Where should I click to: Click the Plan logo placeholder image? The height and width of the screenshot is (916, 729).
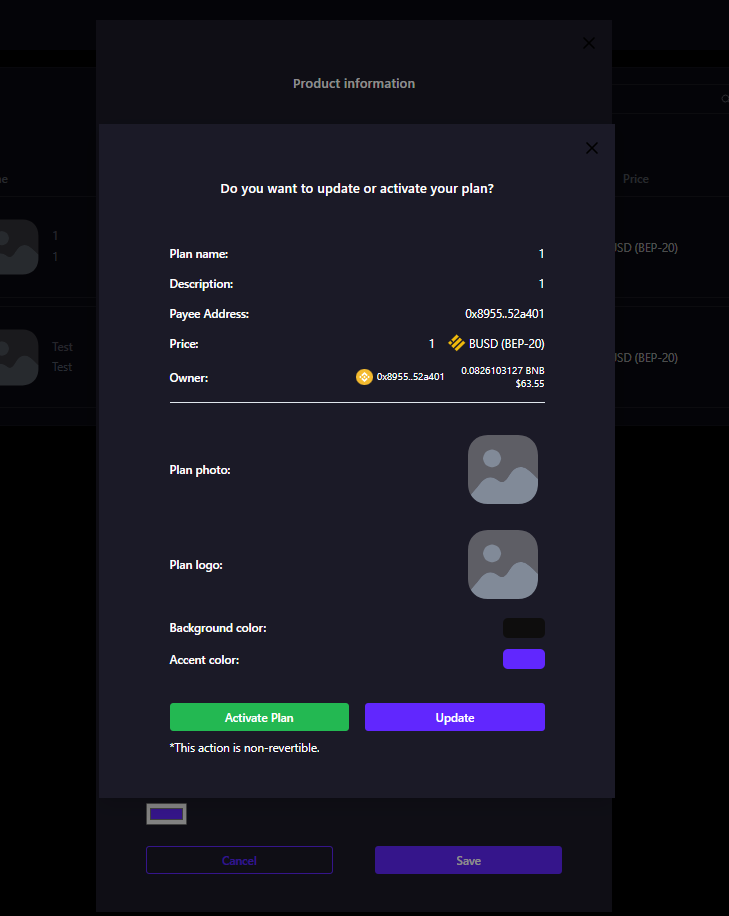[x=502, y=564]
